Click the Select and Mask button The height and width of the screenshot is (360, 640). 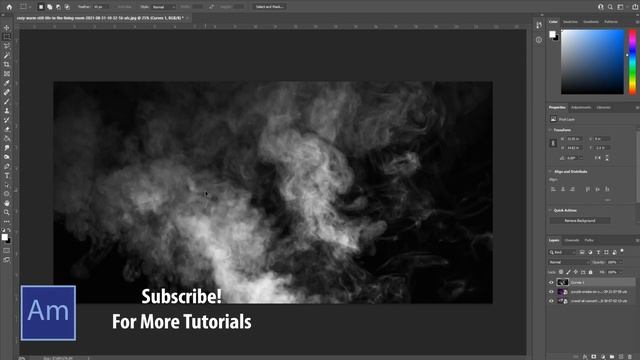click(x=269, y=7)
